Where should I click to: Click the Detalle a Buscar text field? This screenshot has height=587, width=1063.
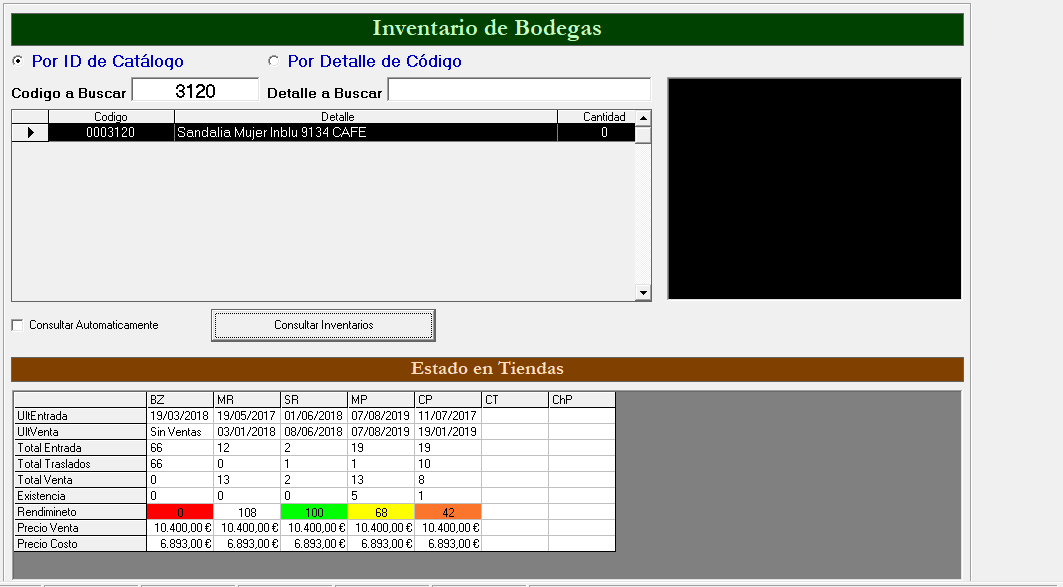[x=518, y=91]
